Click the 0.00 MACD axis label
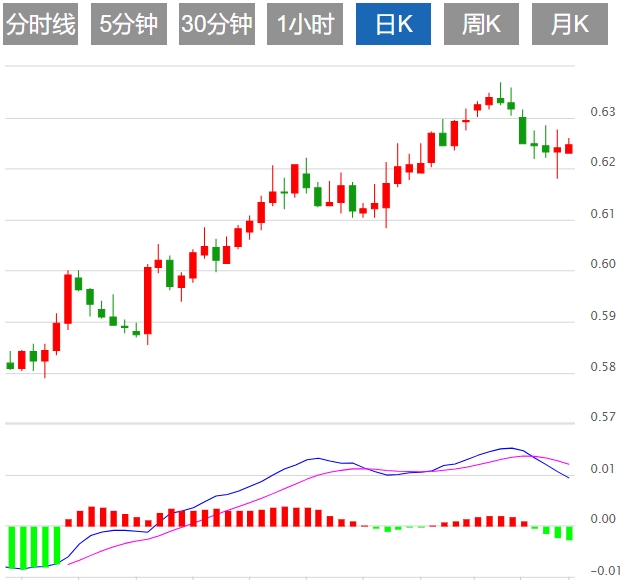 click(x=602, y=519)
